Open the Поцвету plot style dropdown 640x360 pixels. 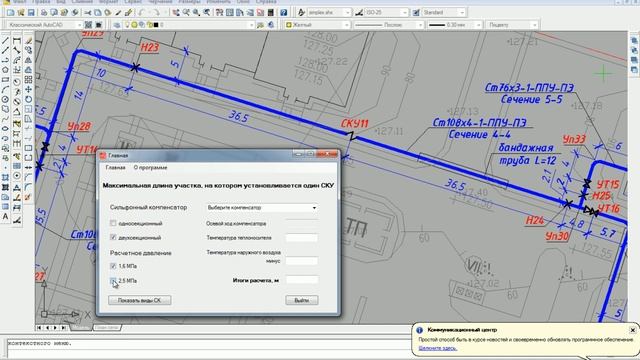coord(511,25)
